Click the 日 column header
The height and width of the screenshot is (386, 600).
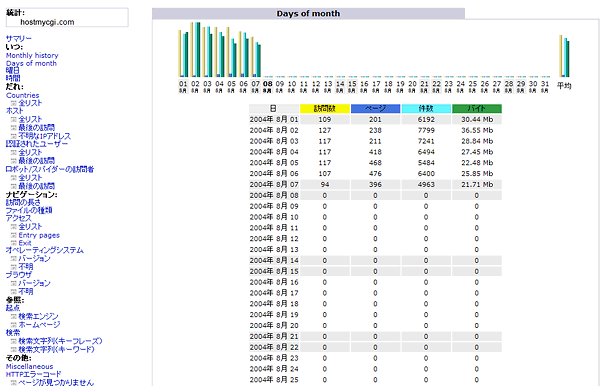(274, 109)
